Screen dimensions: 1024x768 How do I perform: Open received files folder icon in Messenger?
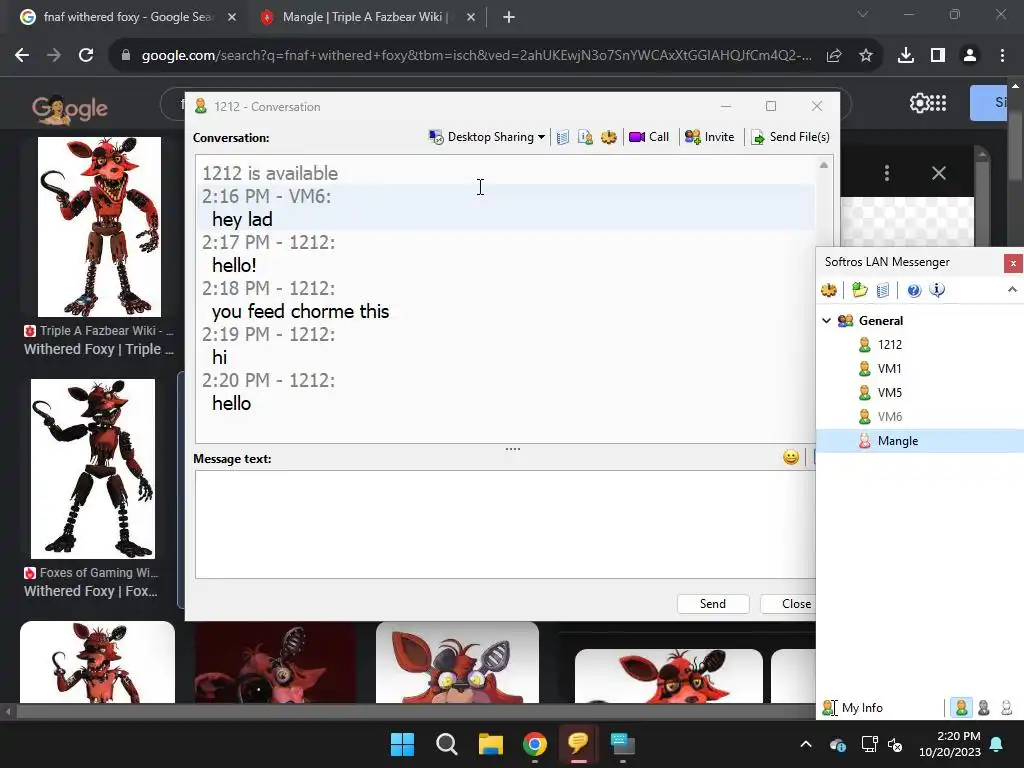click(x=859, y=290)
